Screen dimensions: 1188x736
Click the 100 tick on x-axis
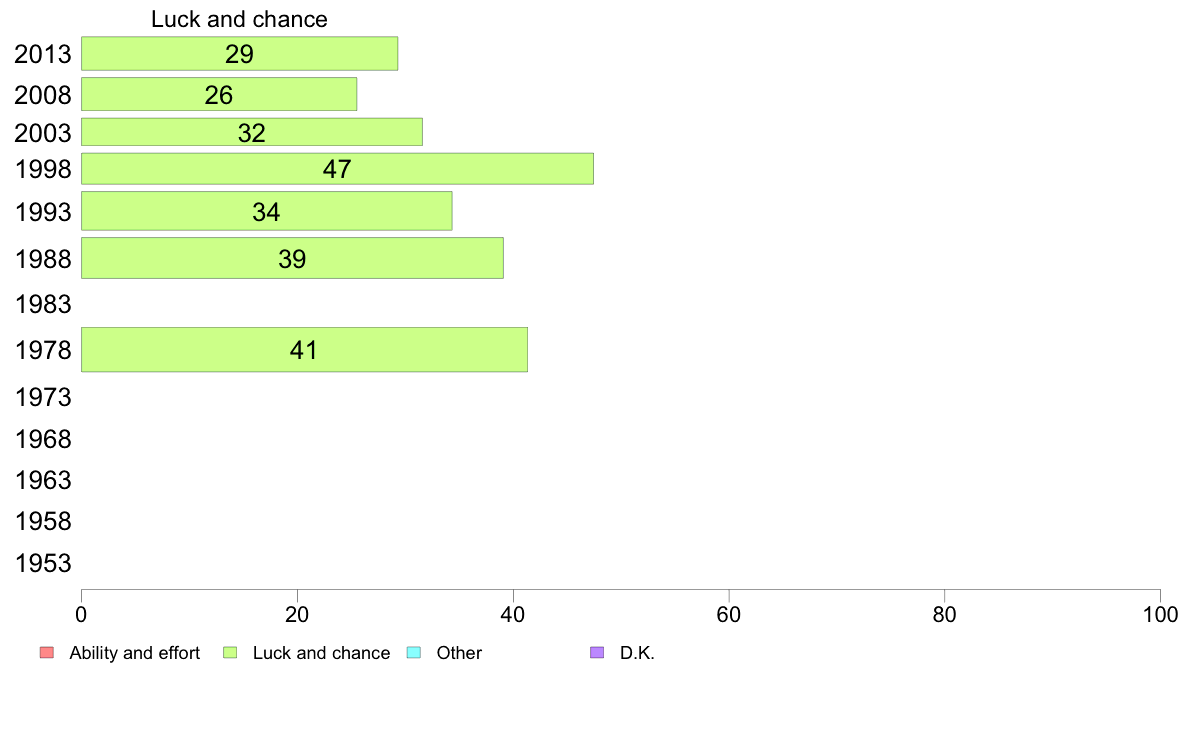pyautogui.click(x=1160, y=614)
